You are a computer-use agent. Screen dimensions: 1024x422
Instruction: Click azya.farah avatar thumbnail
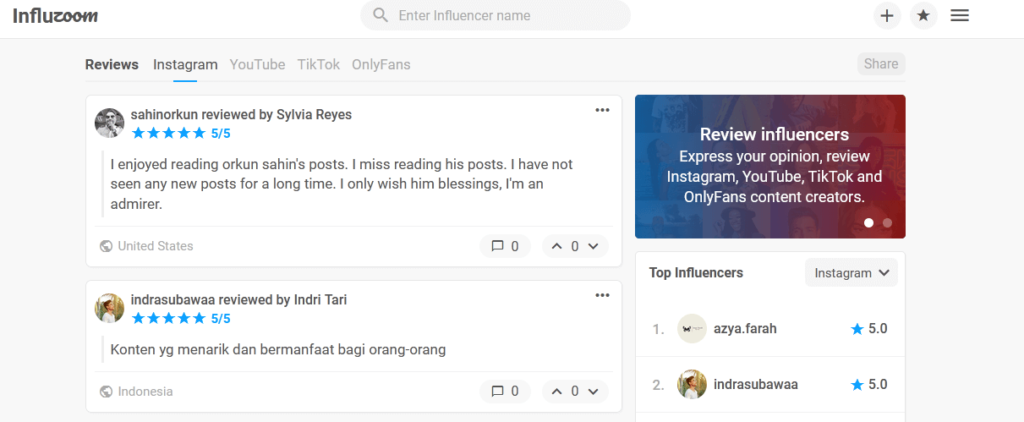point(692,329)
